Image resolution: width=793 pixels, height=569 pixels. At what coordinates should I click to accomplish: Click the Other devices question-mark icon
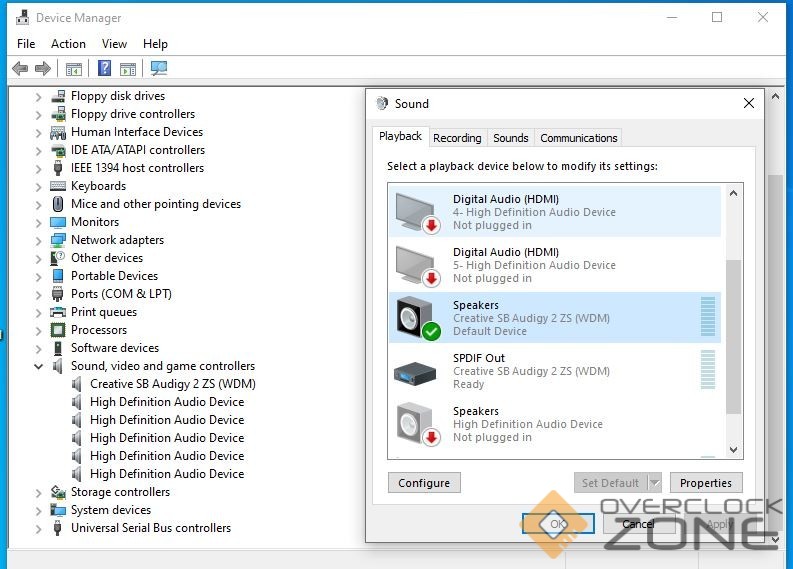click(x=58, y=258)
